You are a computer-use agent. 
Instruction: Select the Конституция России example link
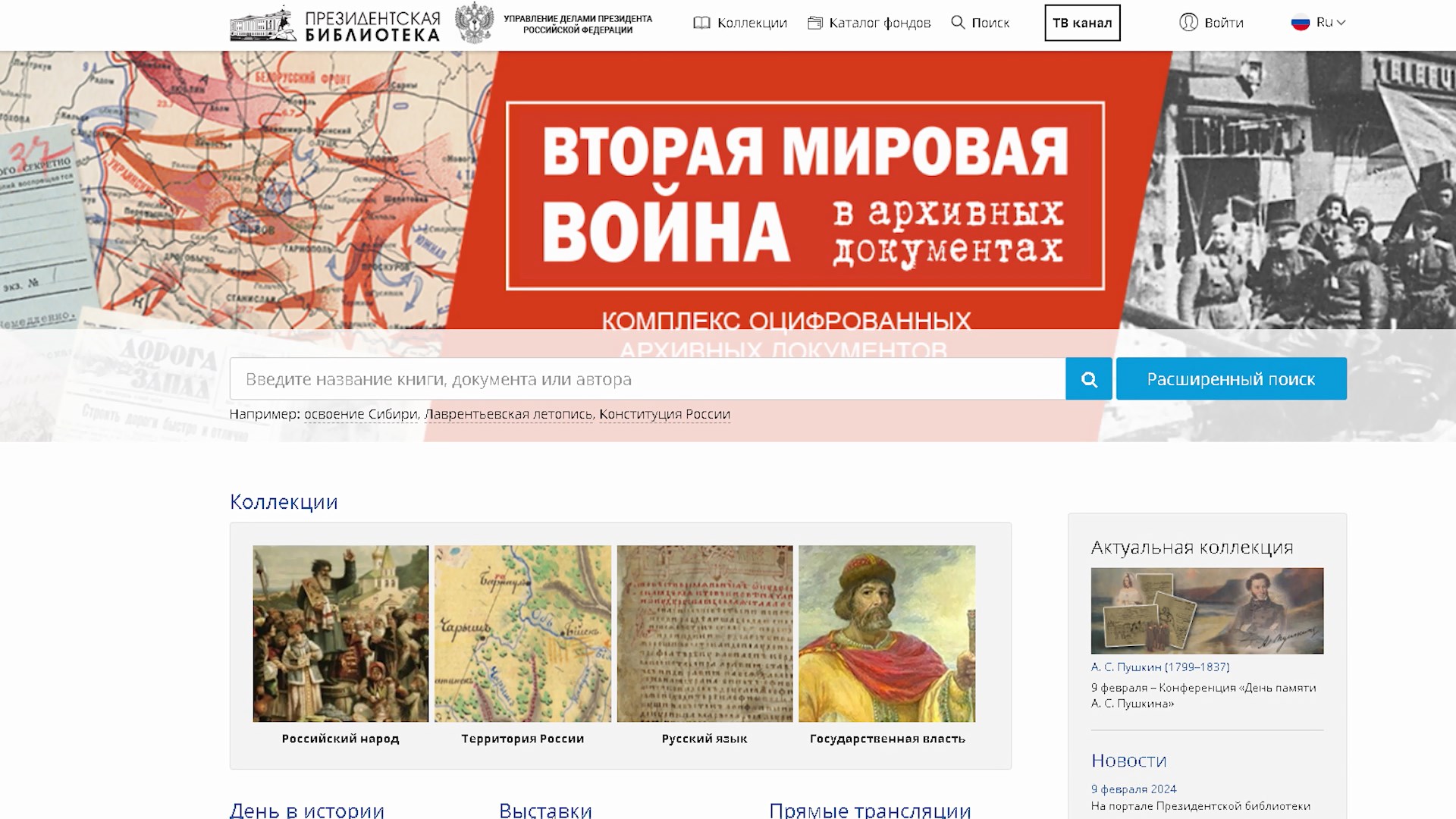[x=664, y=414]
